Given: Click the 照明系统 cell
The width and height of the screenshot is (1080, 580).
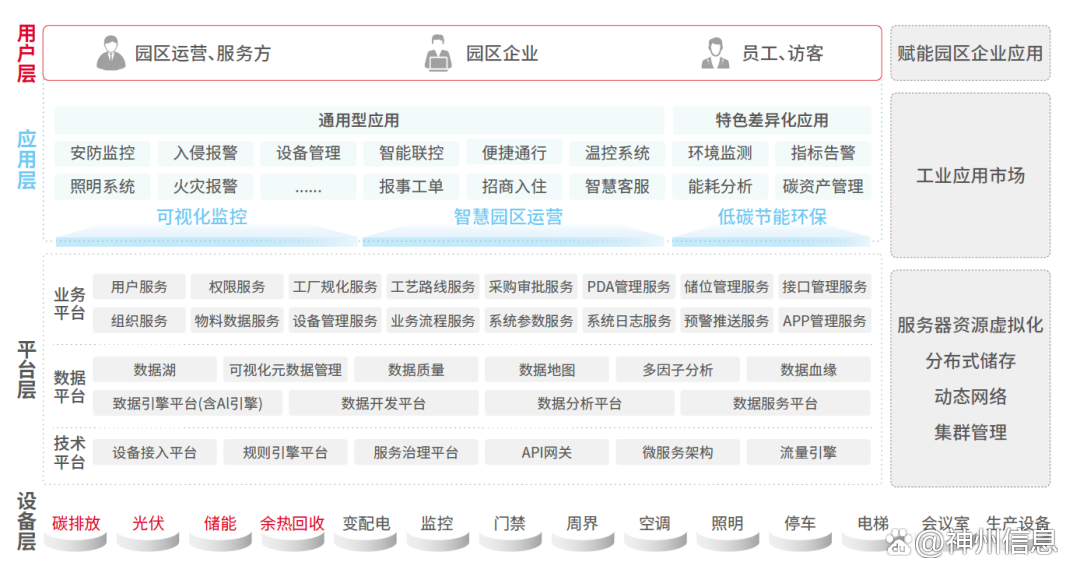Looking at the screenshot, I should pyautogui.click(x=102, y=186).
